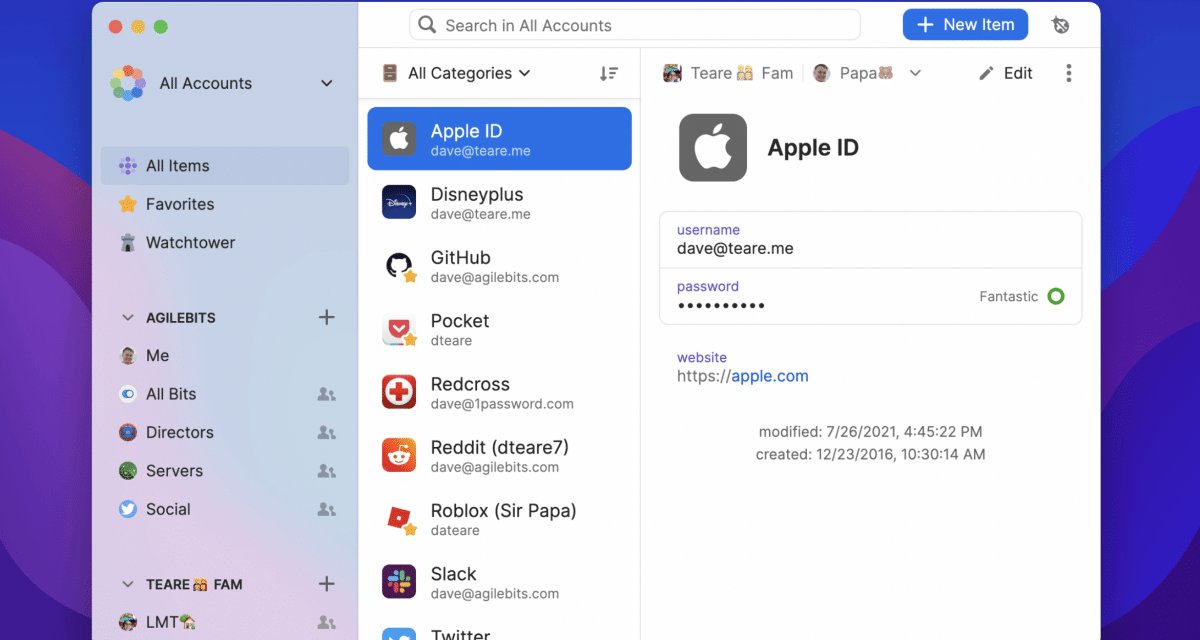Select the Slack list entry
The height and width of the screenshot is (640, 1200).
point(499,582)
